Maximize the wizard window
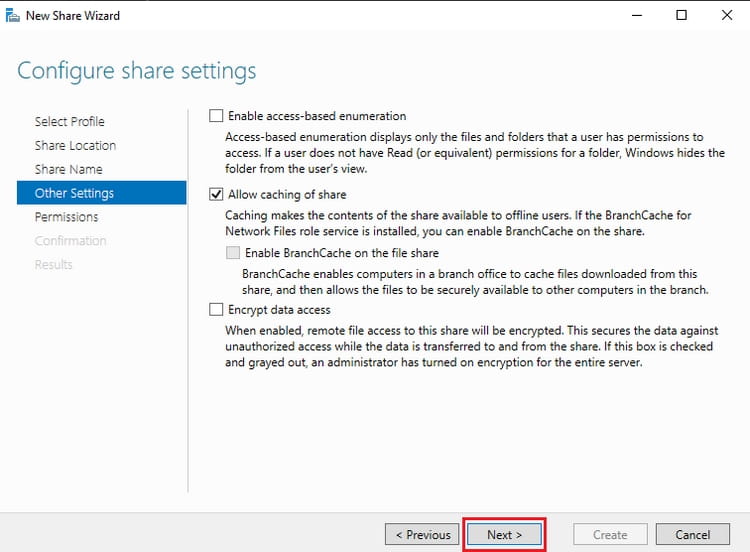The width and height of the screenshot is (750, 552). (681, 15)
